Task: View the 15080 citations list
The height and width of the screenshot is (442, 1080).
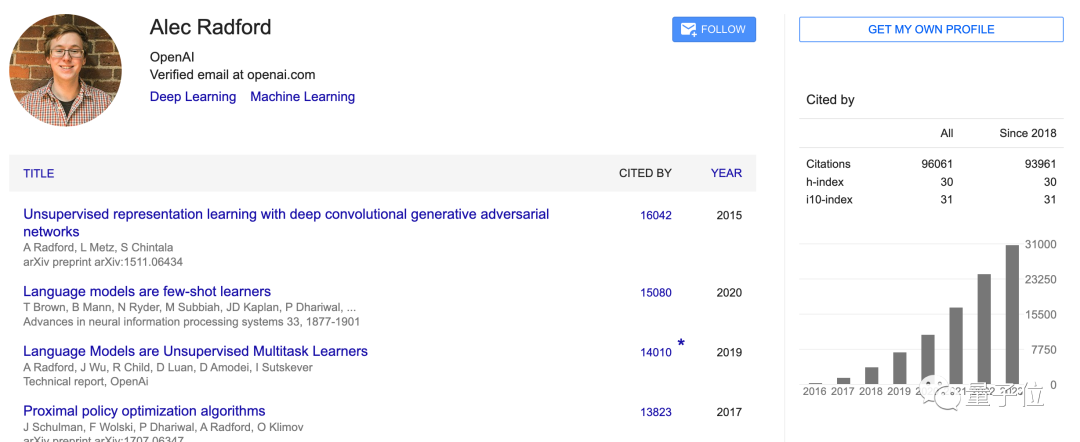Action: [x=656, y=293]
